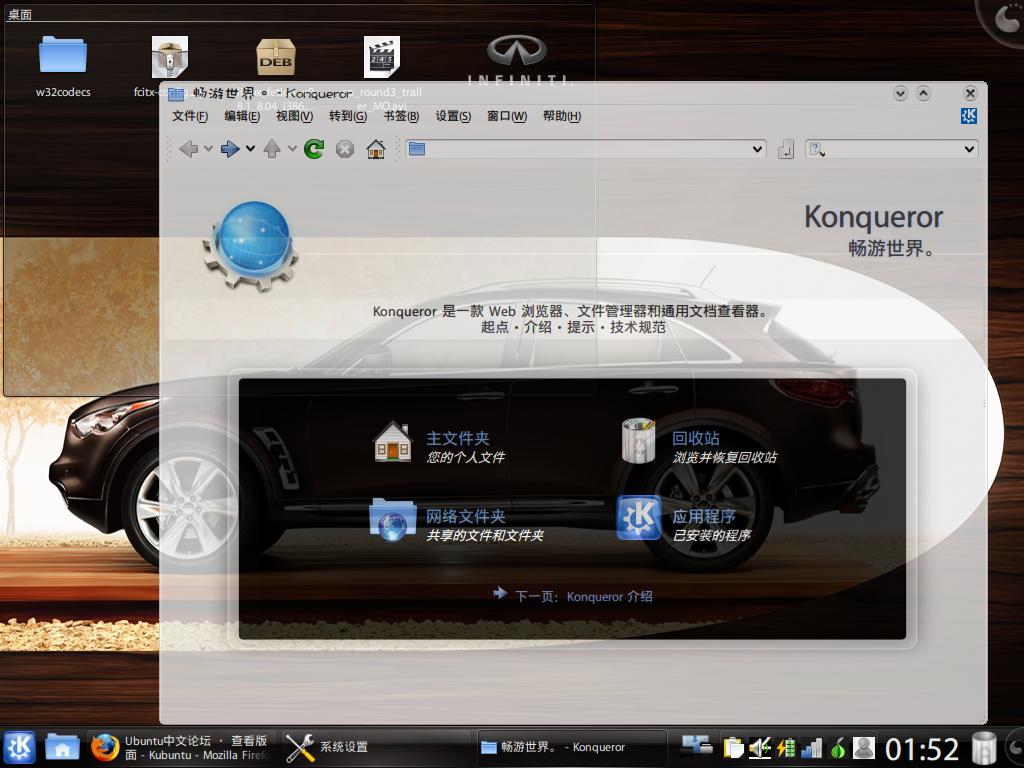Click the desktop pager icon in the panel
Viewport: 1024px width, 768px height.
point(697,745)
